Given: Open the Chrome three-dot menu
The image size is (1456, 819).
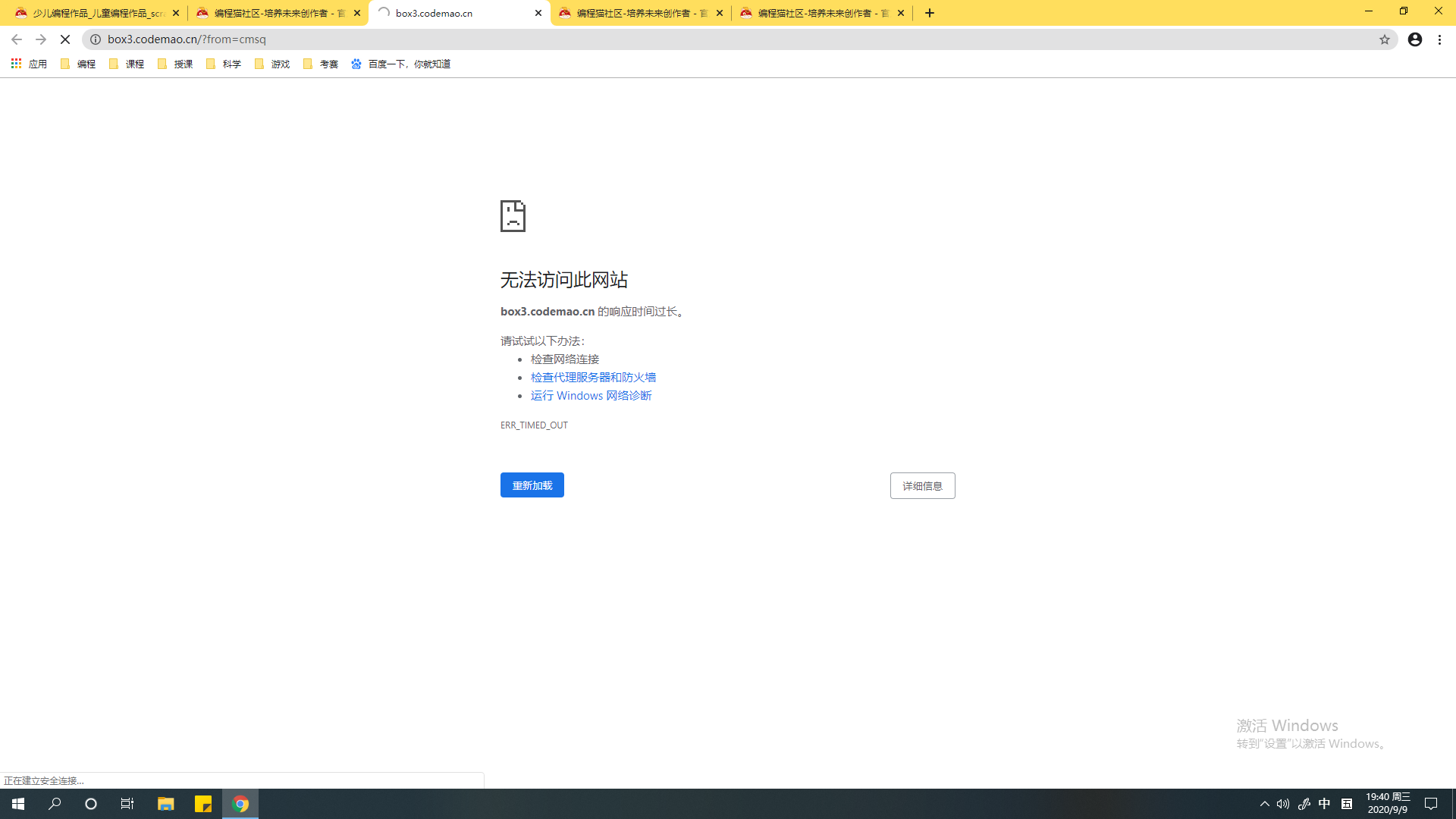Looking at the screenshot, I should click(x=1440, y=39).
